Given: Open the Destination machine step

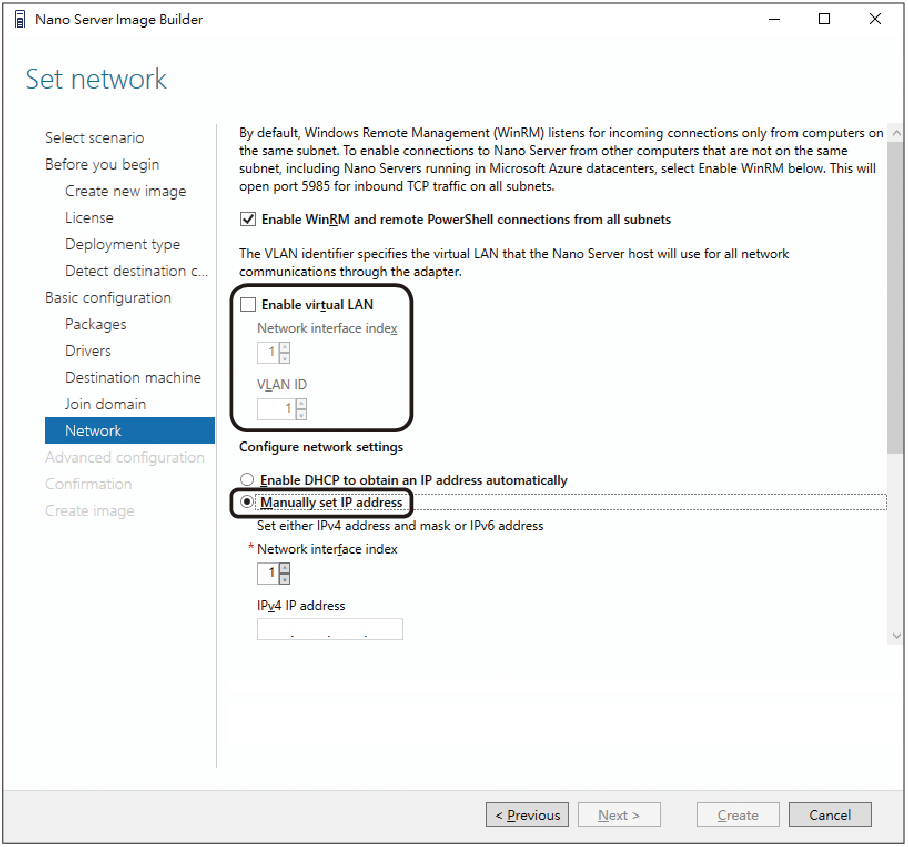Looking at the screenshot, I should [x=133, y=377].
